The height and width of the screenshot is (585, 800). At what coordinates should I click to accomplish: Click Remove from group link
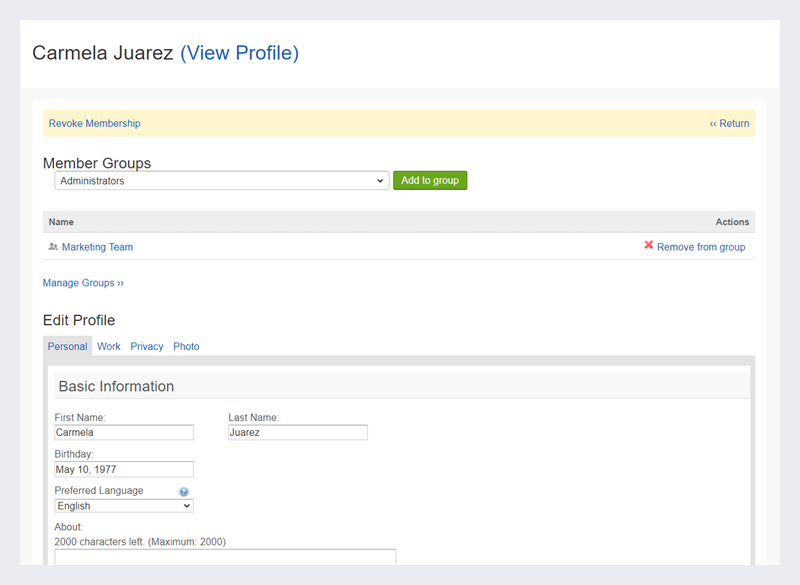[701, 247]
